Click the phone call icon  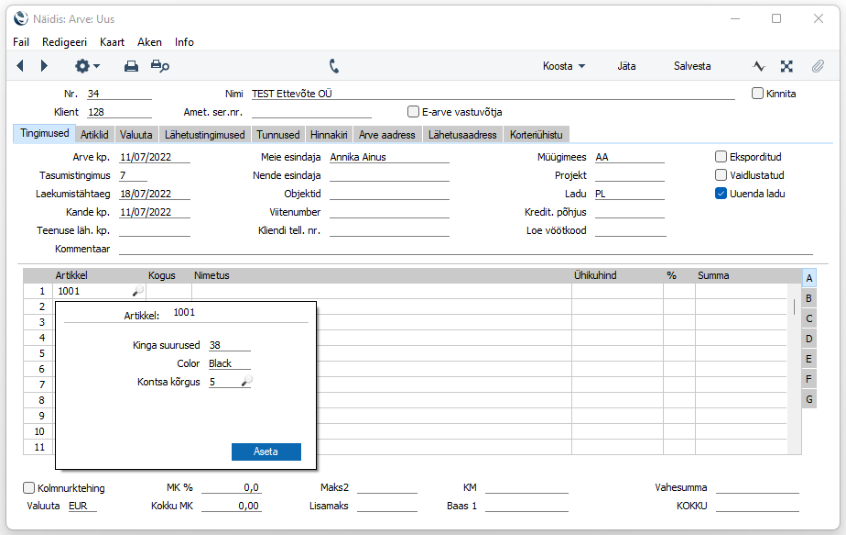(334, 66)
